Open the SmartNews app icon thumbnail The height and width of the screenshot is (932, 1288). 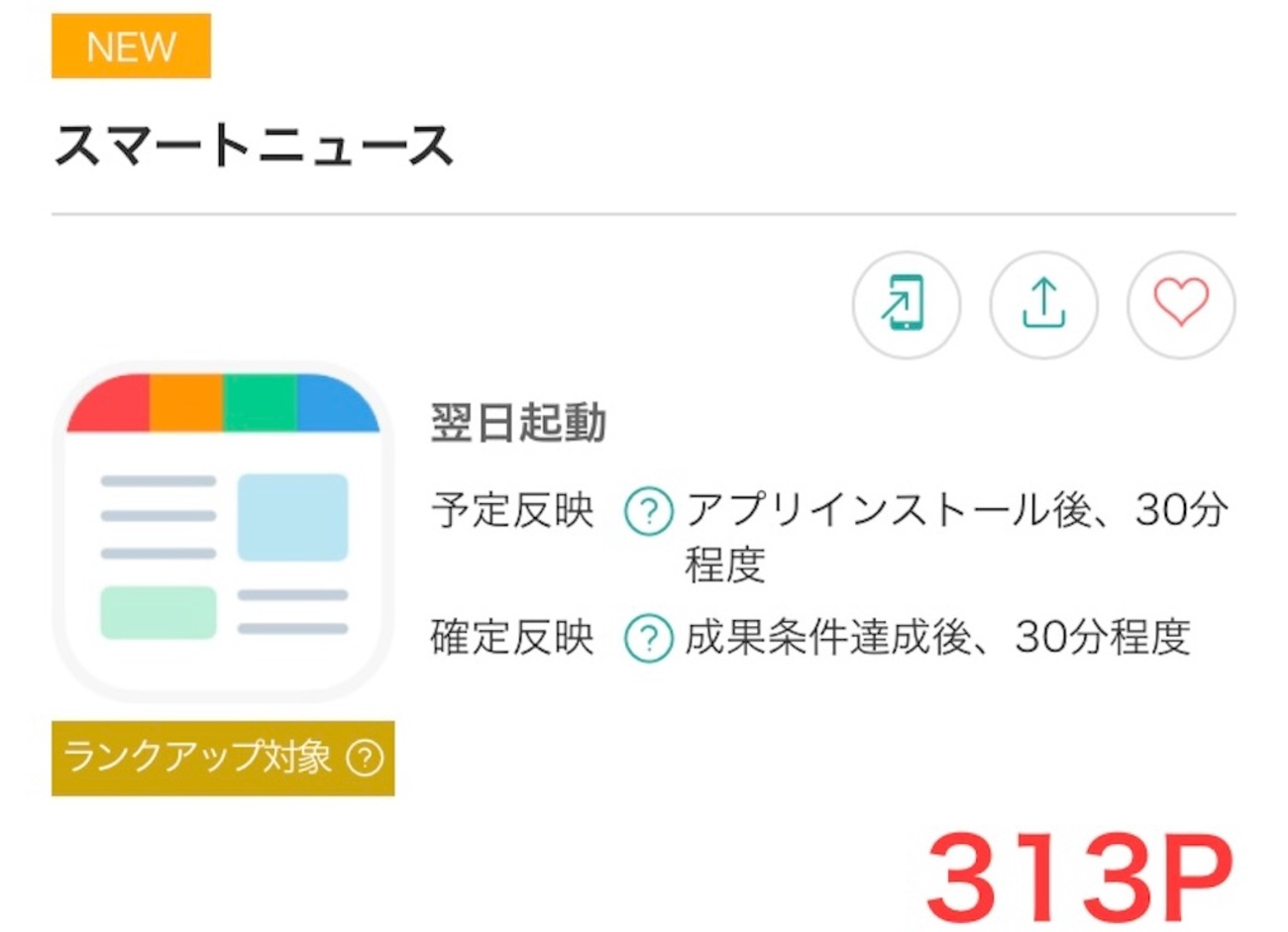(x=223, y=531)
